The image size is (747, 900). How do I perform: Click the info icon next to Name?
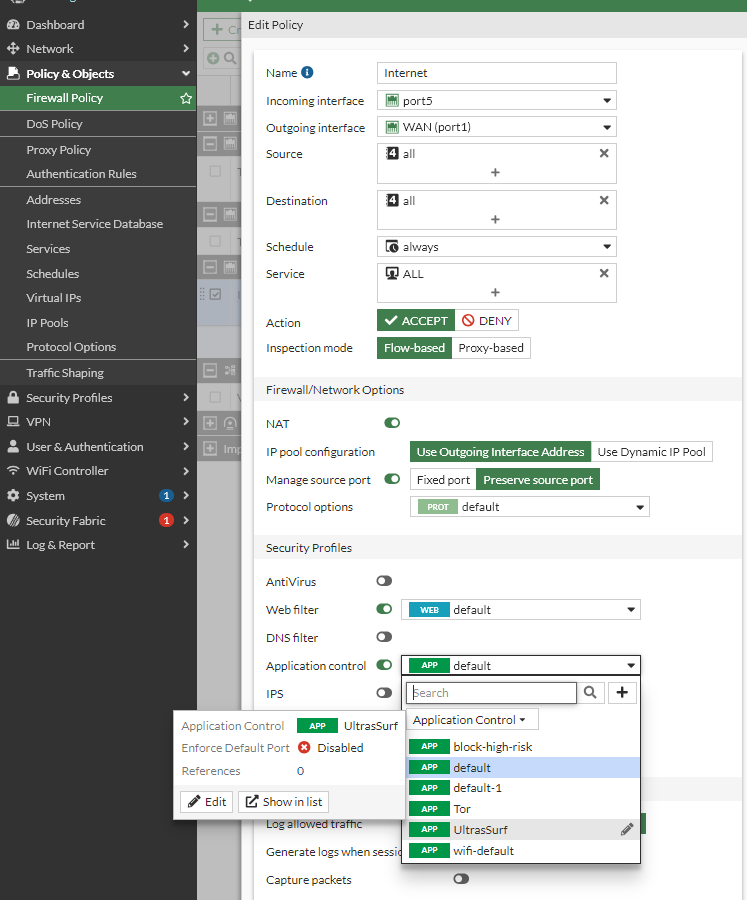[307, 73]
